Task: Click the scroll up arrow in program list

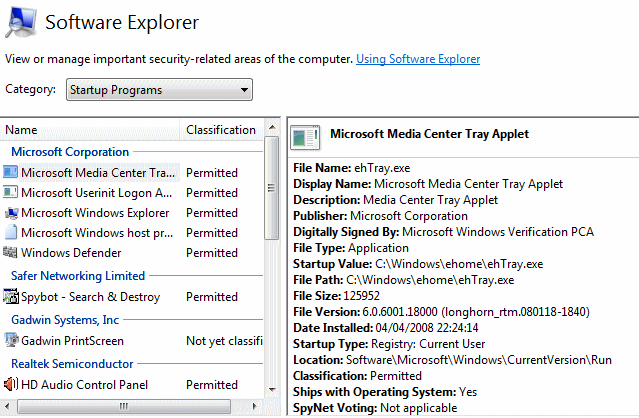Action: tap(272, 129)
